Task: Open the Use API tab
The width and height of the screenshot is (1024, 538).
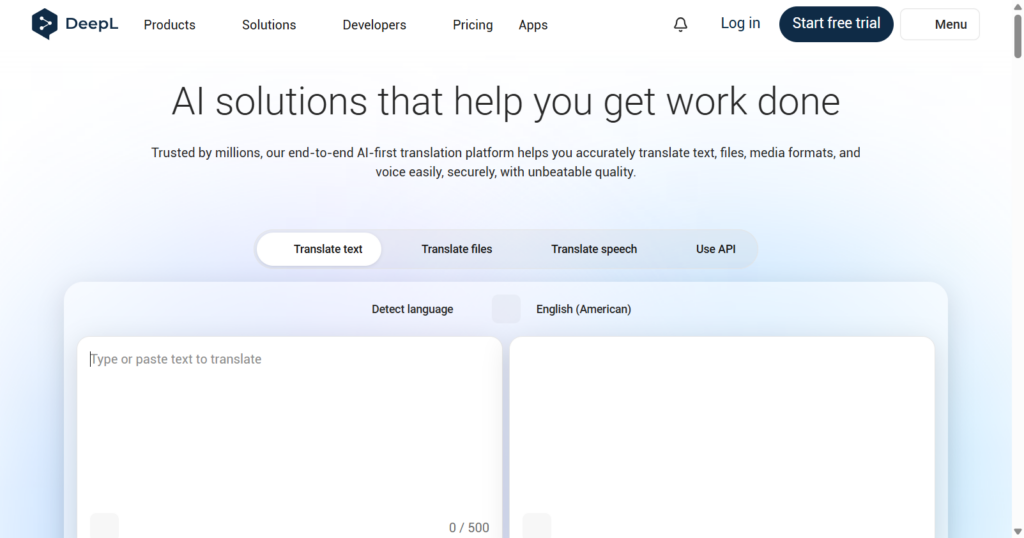Action: pos(715,249)
